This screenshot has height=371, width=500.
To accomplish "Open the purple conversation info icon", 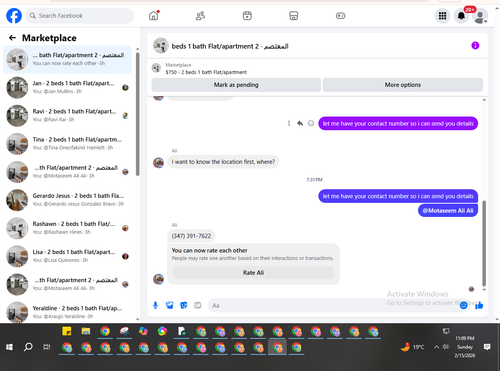I will point(475,45).
